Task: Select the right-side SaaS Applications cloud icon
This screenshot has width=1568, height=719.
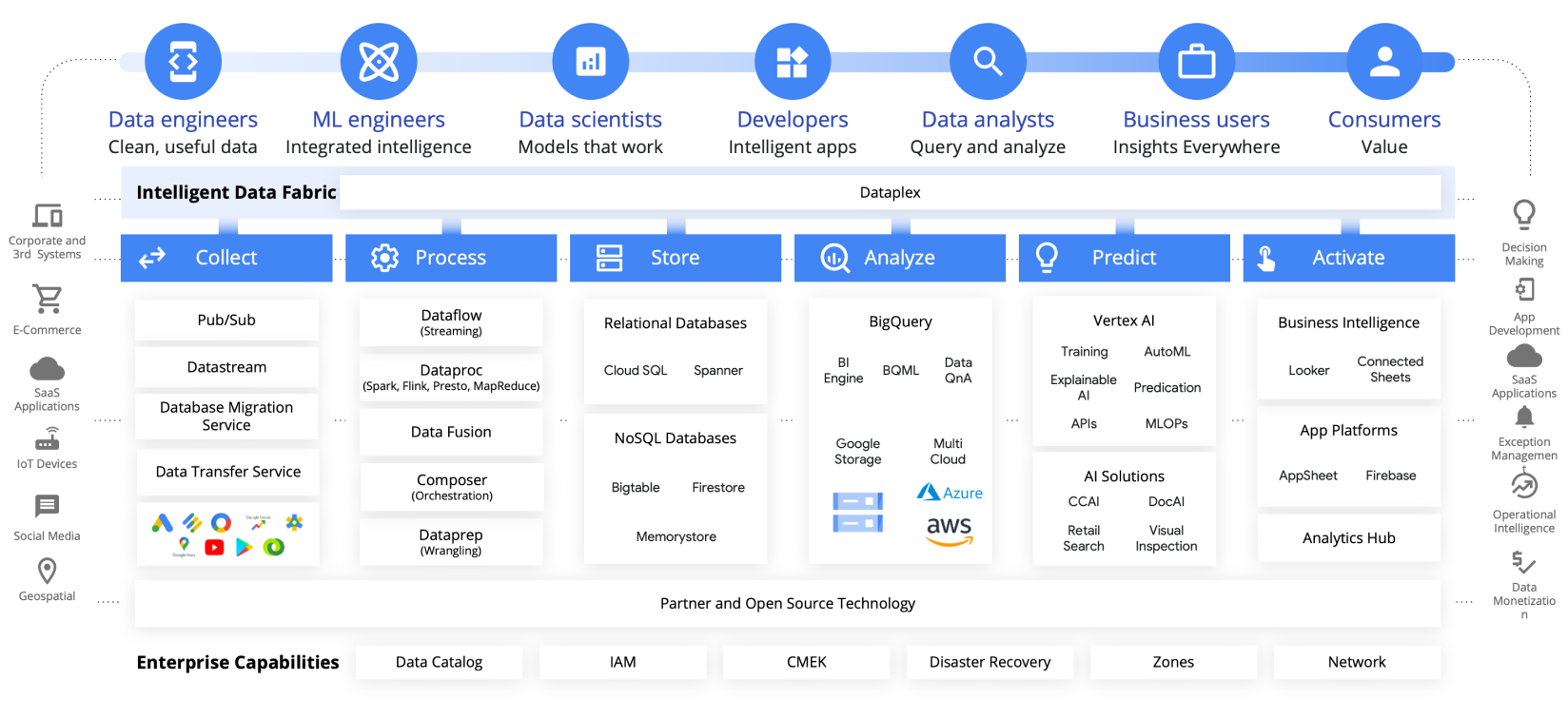Action: 1524,357
